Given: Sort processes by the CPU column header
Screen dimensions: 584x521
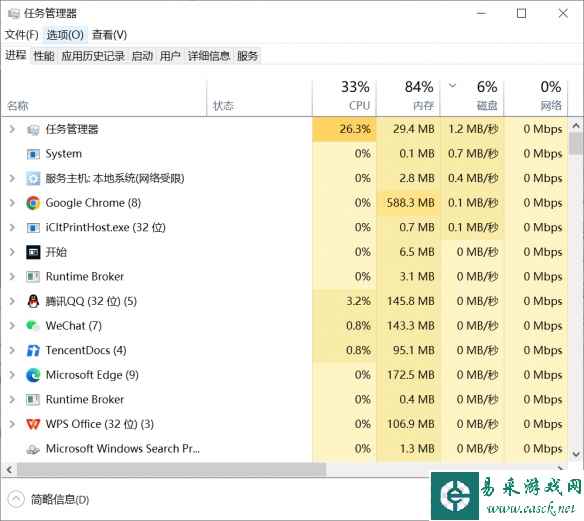Looking at the screenshot, I should coord(344,96).
